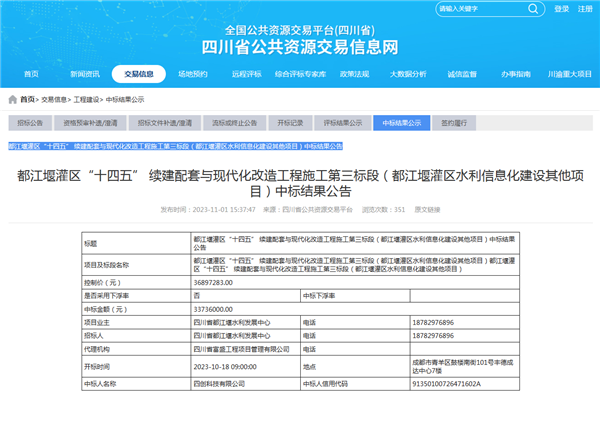The height and width of the screenshot is (421, 600).
Task: Open 远程评标 navigation item
Action: (x=247, y=74)
